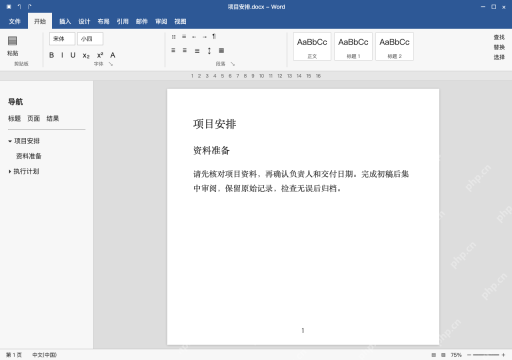Click the increase indent icon
Viewport: 512px width, 360px height.
pyautogui.click(x=204, y=37)
